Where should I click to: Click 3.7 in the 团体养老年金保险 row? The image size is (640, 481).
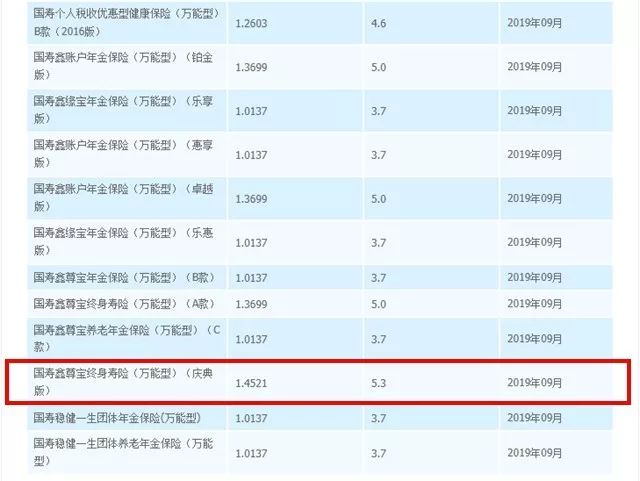[378, 454]
